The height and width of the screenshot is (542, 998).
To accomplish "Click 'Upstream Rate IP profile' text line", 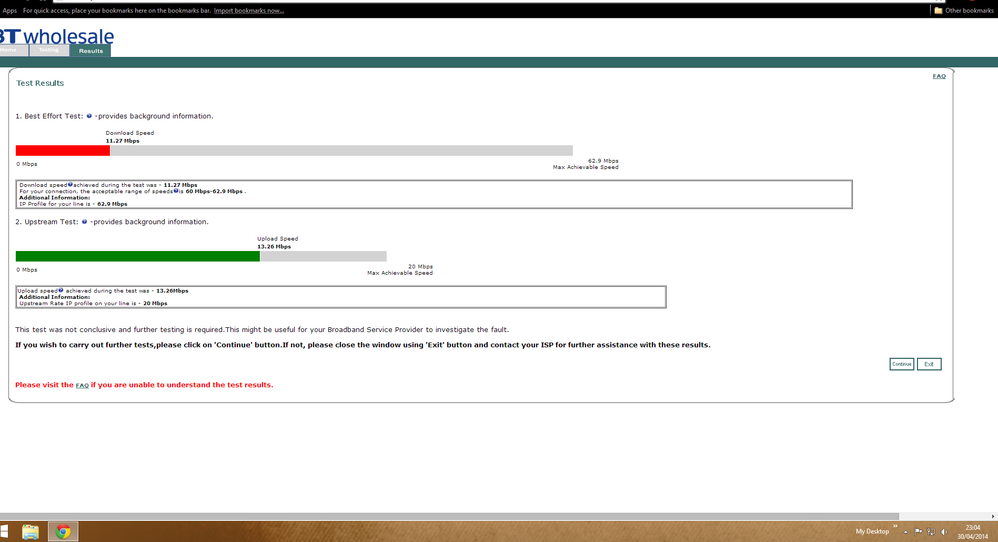I will pos(93,303).
